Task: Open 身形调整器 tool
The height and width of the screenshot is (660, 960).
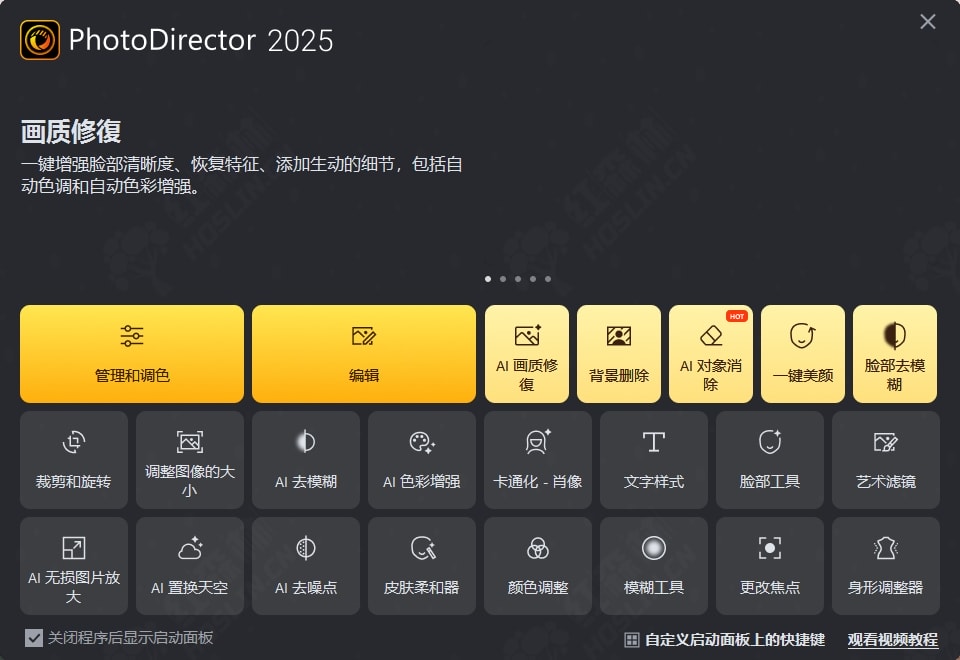Action: pos(886,566)
